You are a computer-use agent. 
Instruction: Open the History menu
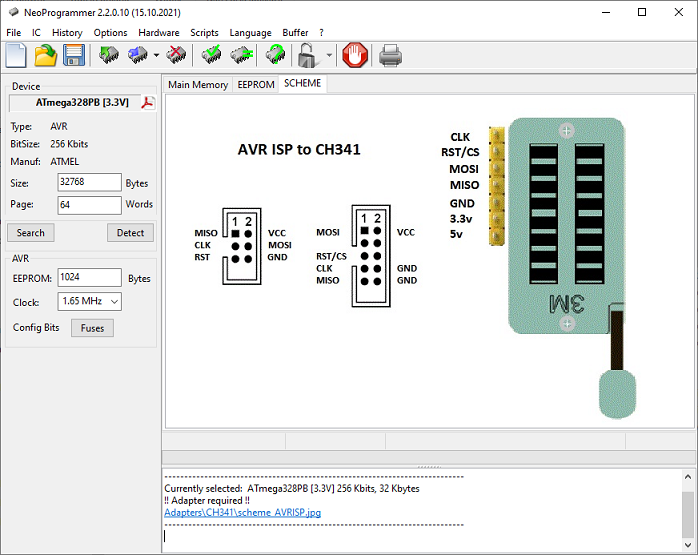(67, 32)
